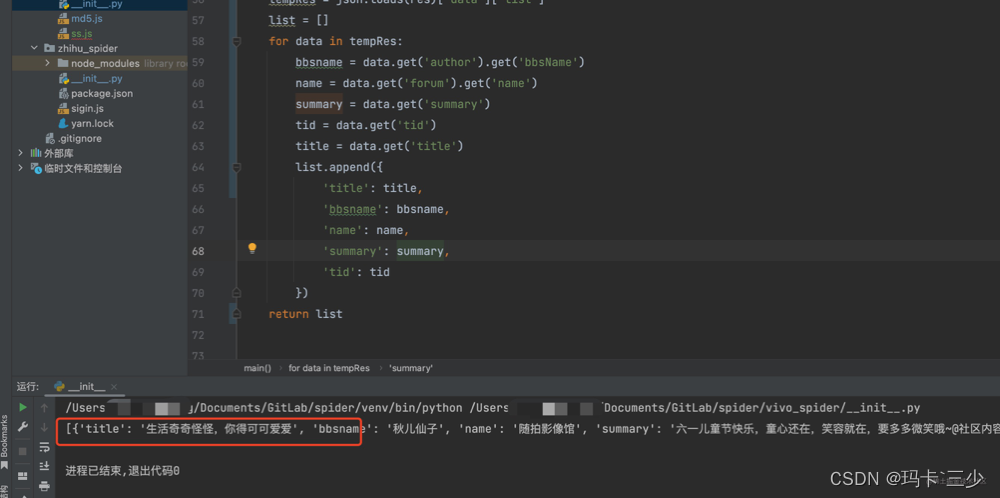Click the 'summary' breadcrumb

click(x=411, y=368)
